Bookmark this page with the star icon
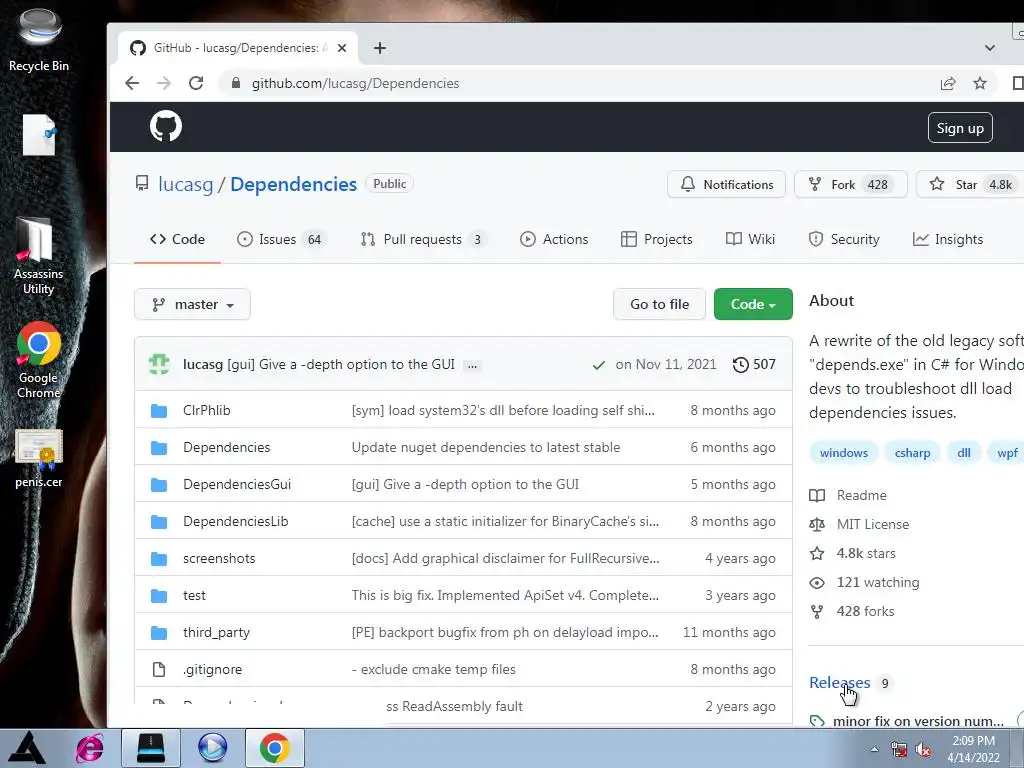Image resolution: width=1024 pixels, height=768 pixels. click(x=980, y=83)
